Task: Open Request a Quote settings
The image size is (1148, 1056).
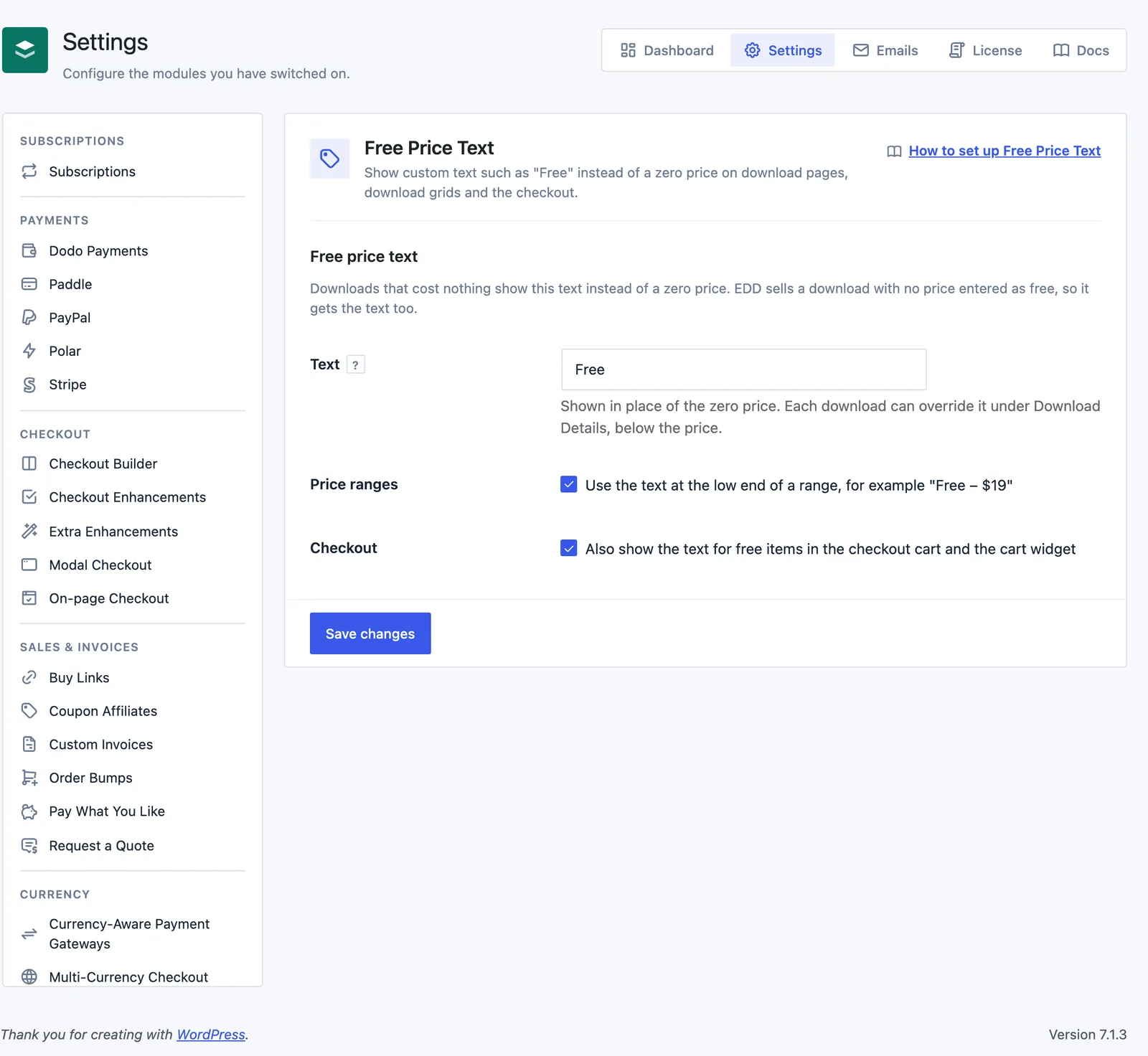Action: point(133,846)
